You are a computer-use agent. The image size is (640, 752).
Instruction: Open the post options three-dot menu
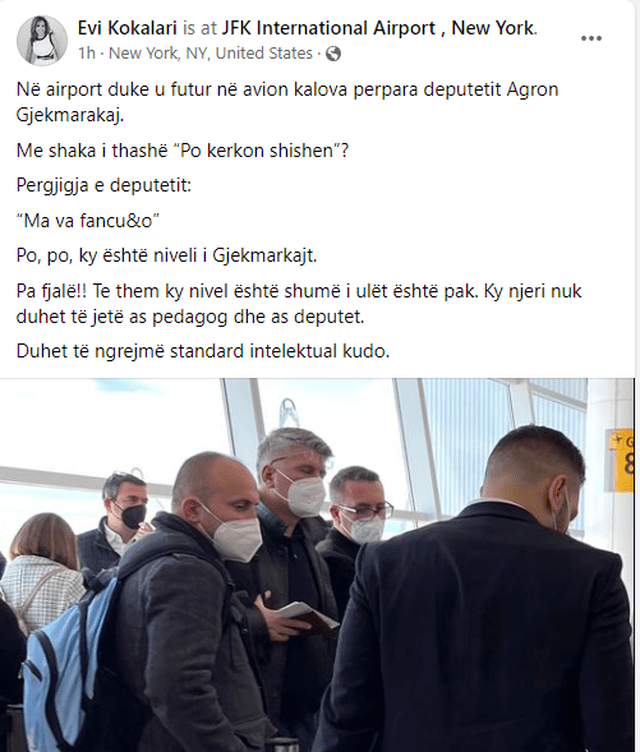591,38
